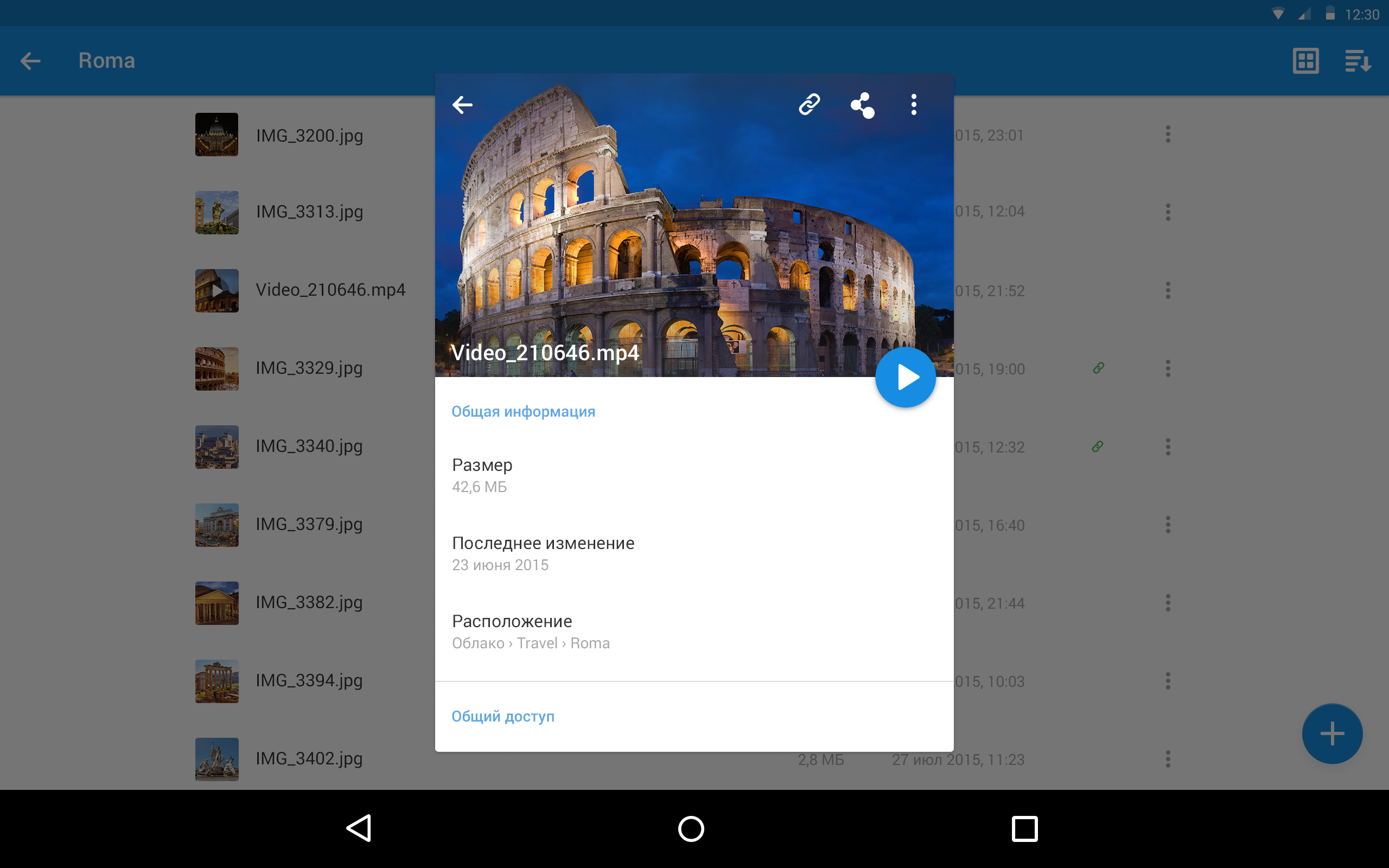Open the sort order options
This screenshot has width=1389, height=868.
click(x=1358, y=61)
